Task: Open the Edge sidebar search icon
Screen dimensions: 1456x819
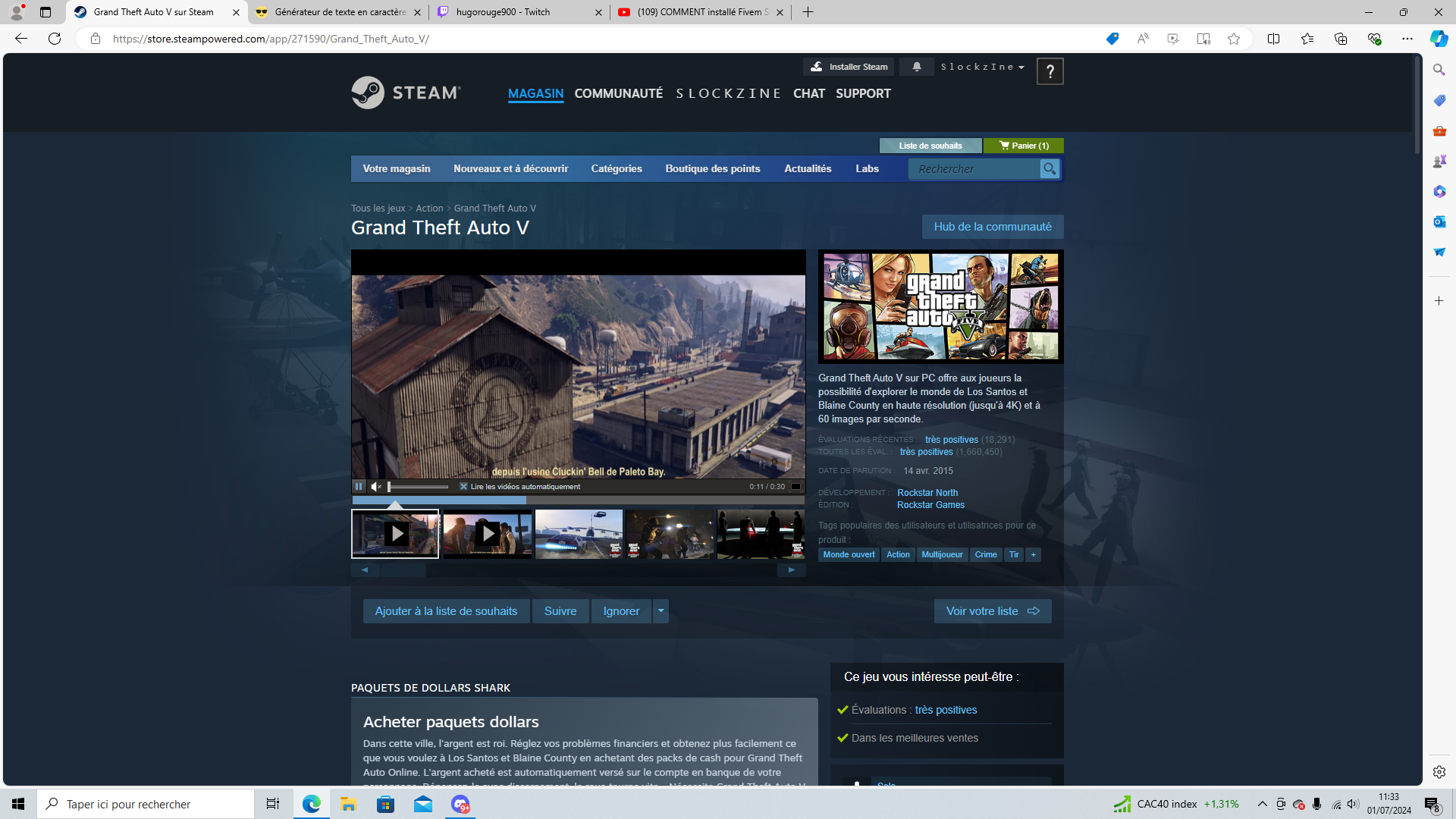Action: pos(1439,70)
